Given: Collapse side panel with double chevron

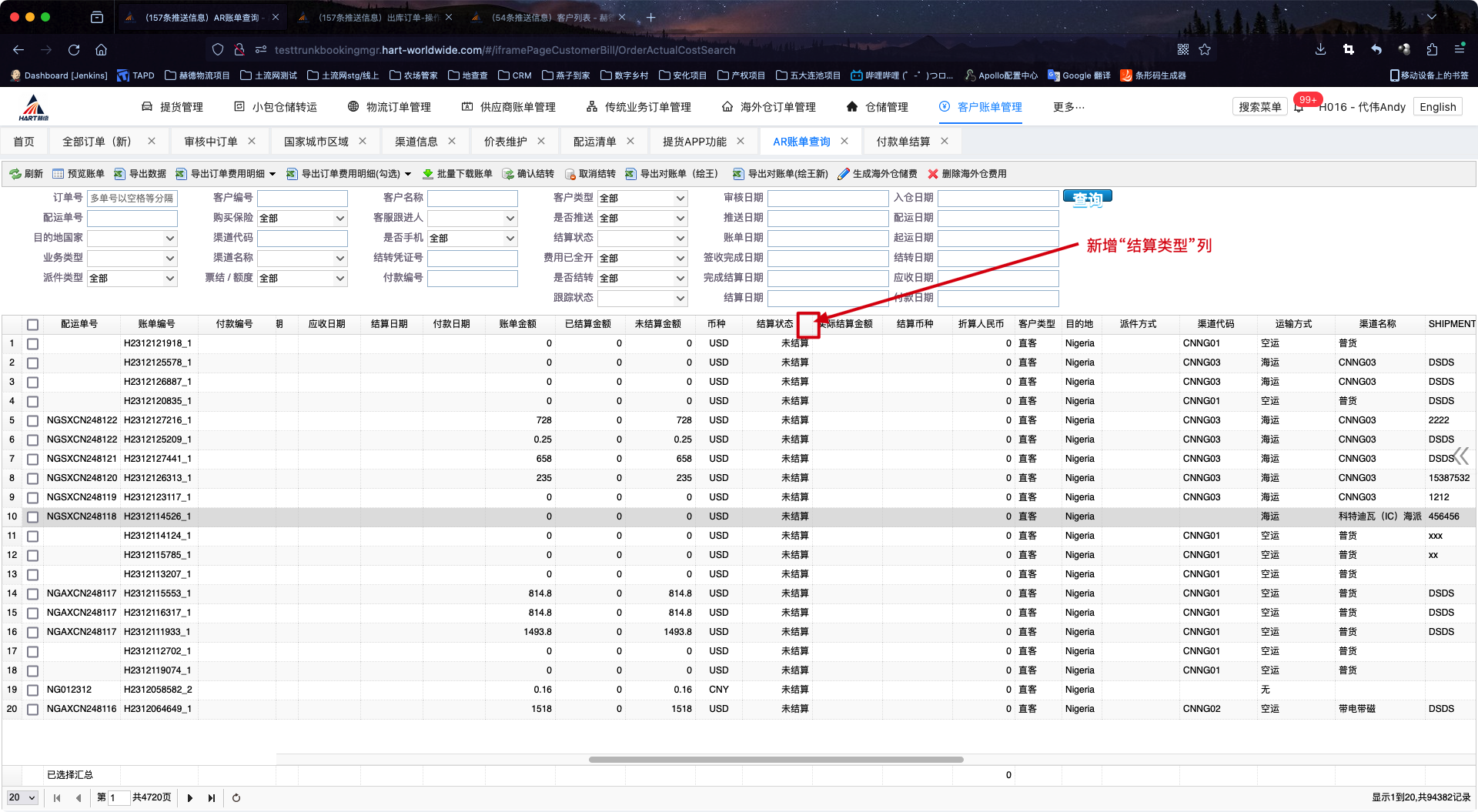Looking at the screenshot, I should click(1460, 456).
